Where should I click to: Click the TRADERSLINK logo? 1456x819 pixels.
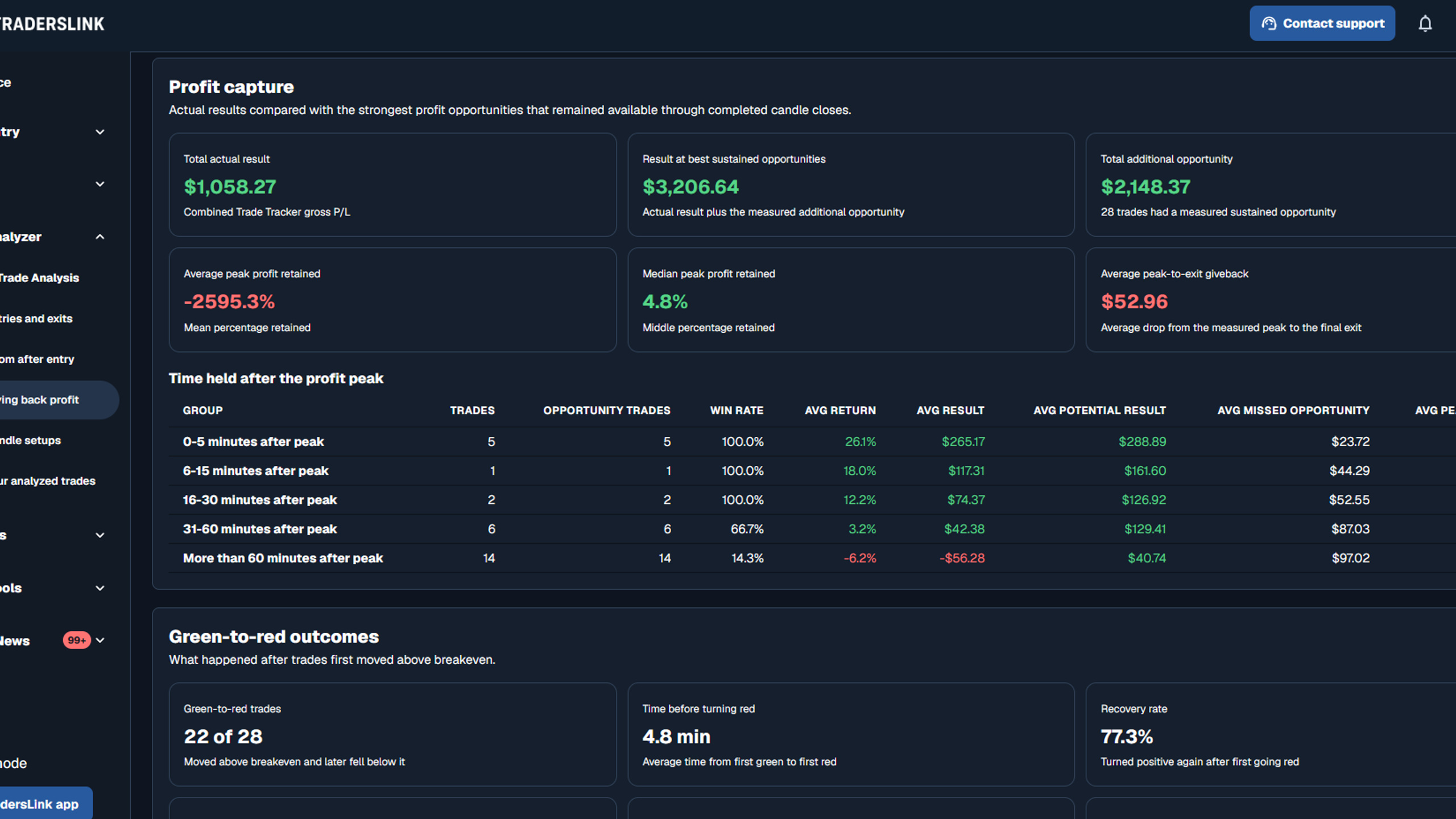click(52, 24)
